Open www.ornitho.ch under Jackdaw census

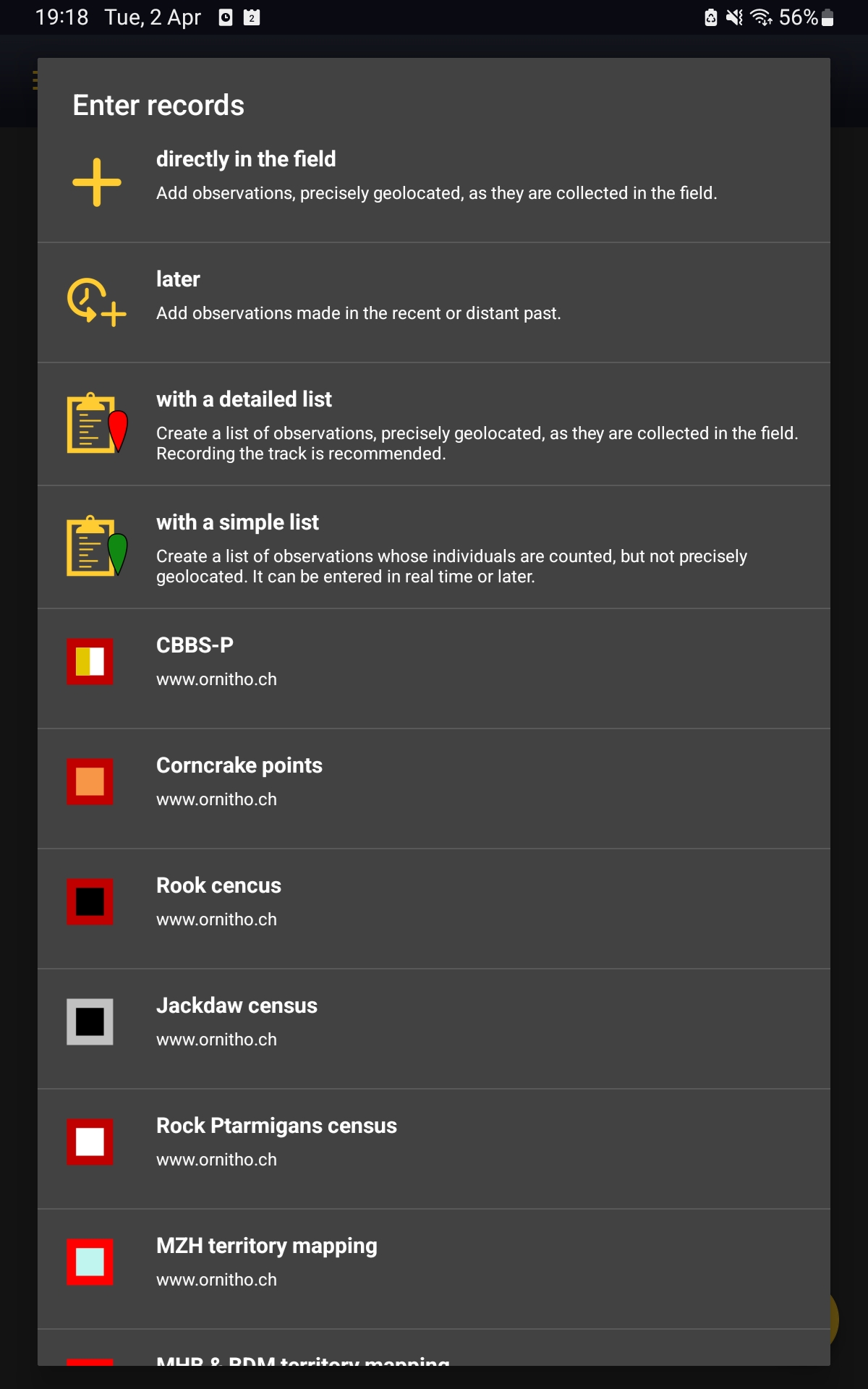216,1040
